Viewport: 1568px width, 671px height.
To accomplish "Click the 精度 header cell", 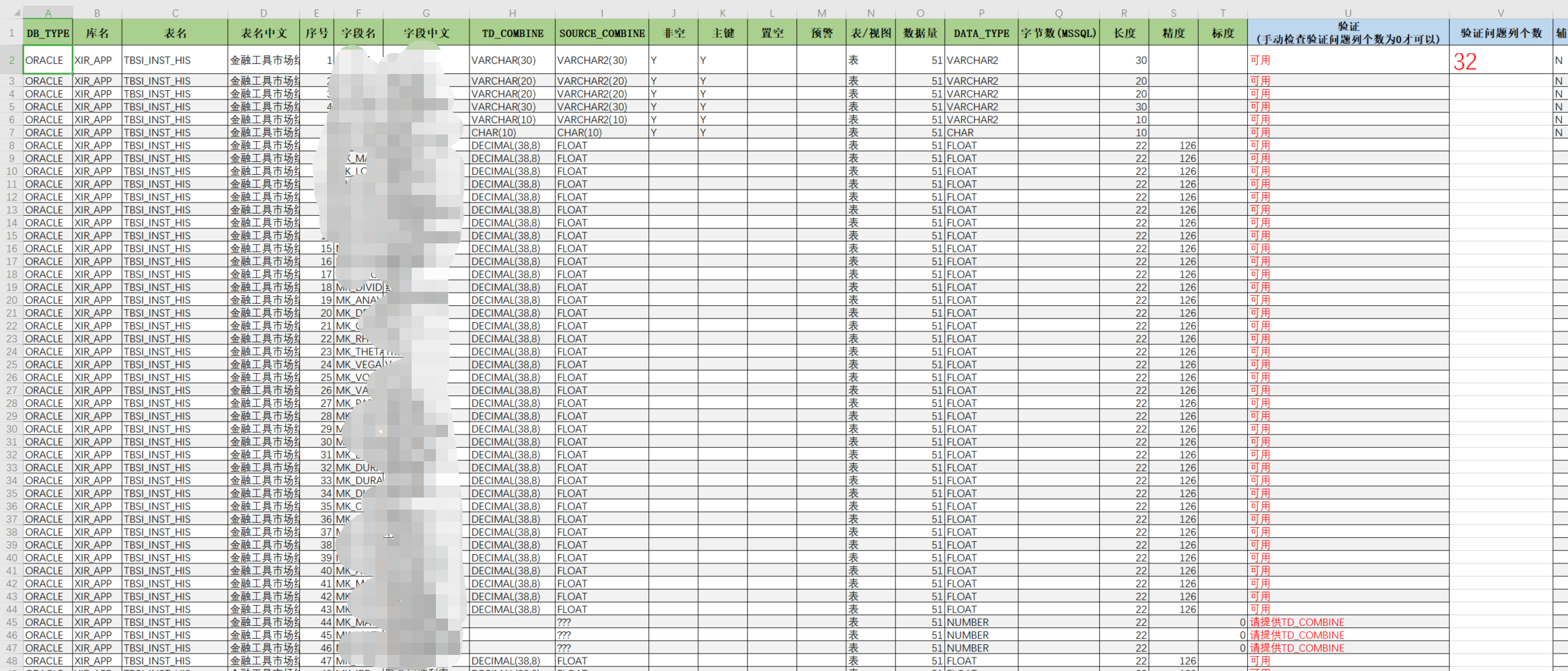I will point(1173,32).
